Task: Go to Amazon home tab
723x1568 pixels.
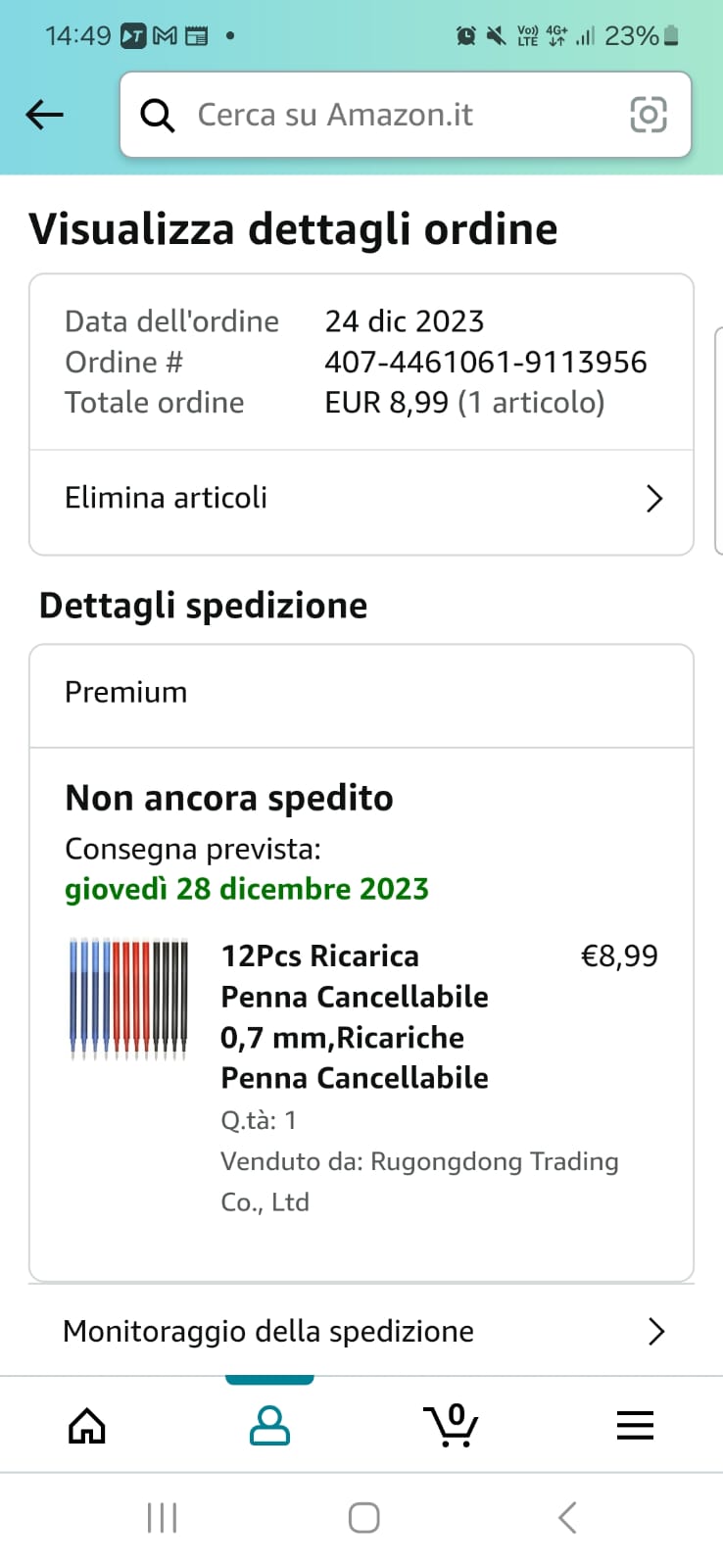Action: point(86,1425)
